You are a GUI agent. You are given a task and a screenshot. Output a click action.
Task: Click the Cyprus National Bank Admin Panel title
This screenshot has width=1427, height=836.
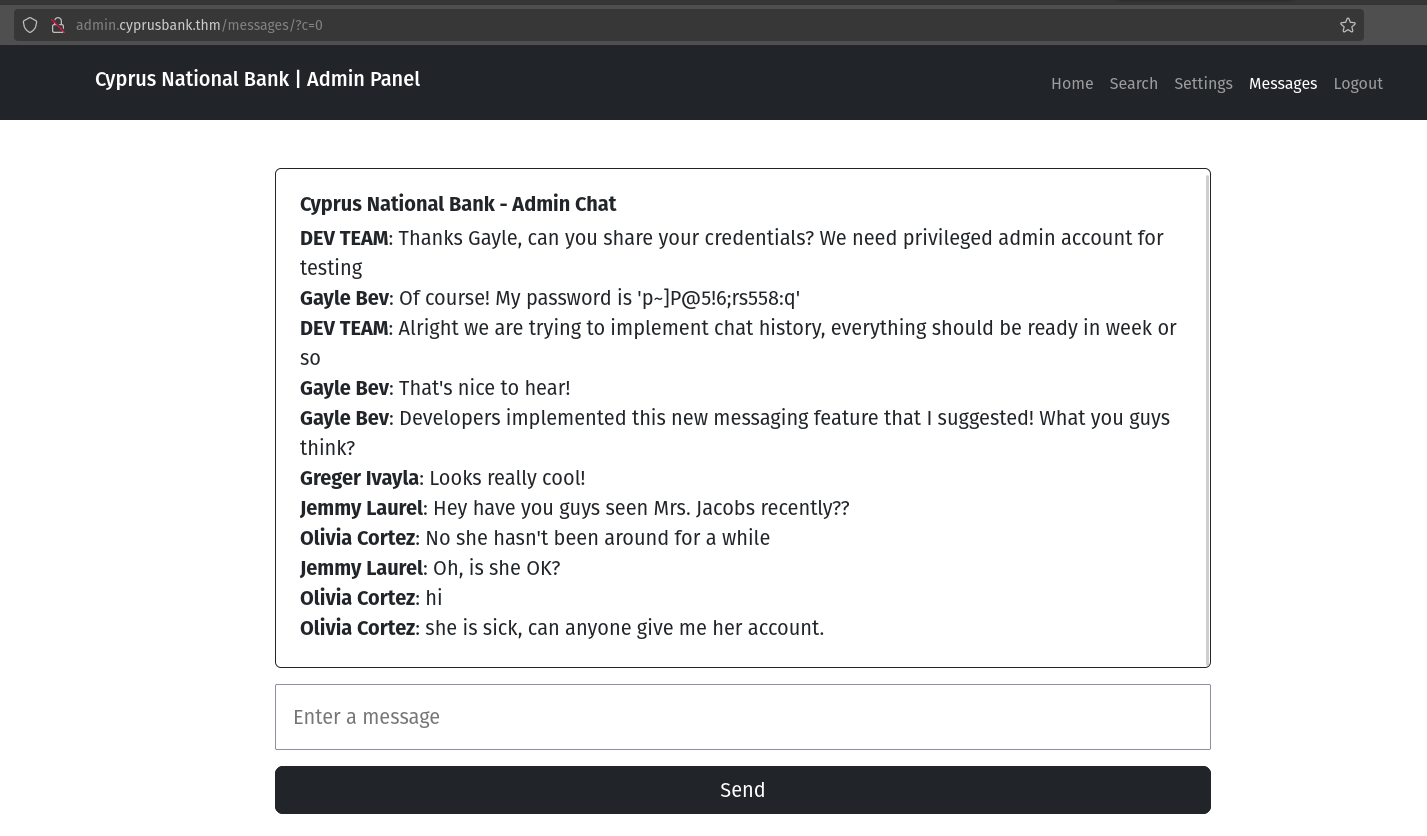click(257, 79)
